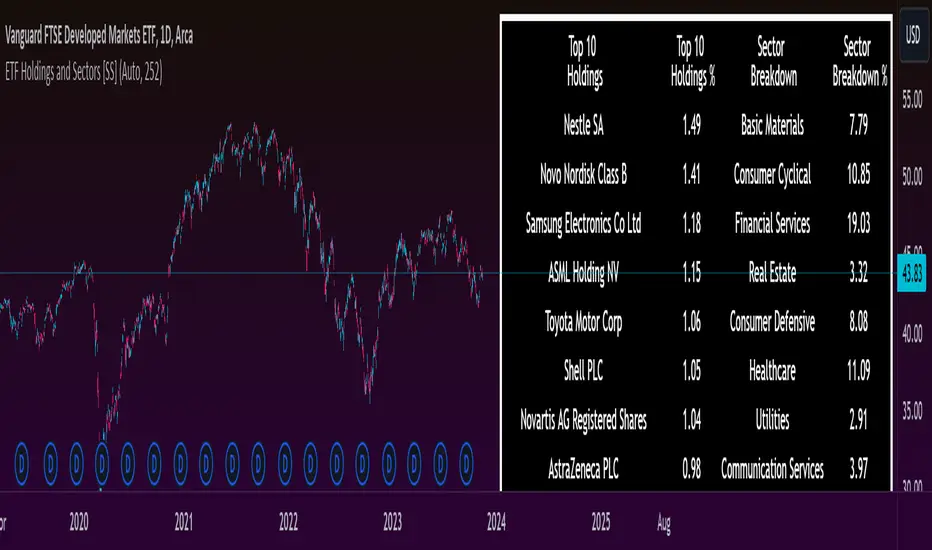Click the Aug time axis label
Image resolution: width=932 pixels, height=550 pixels.
click(x=664, y=524)
